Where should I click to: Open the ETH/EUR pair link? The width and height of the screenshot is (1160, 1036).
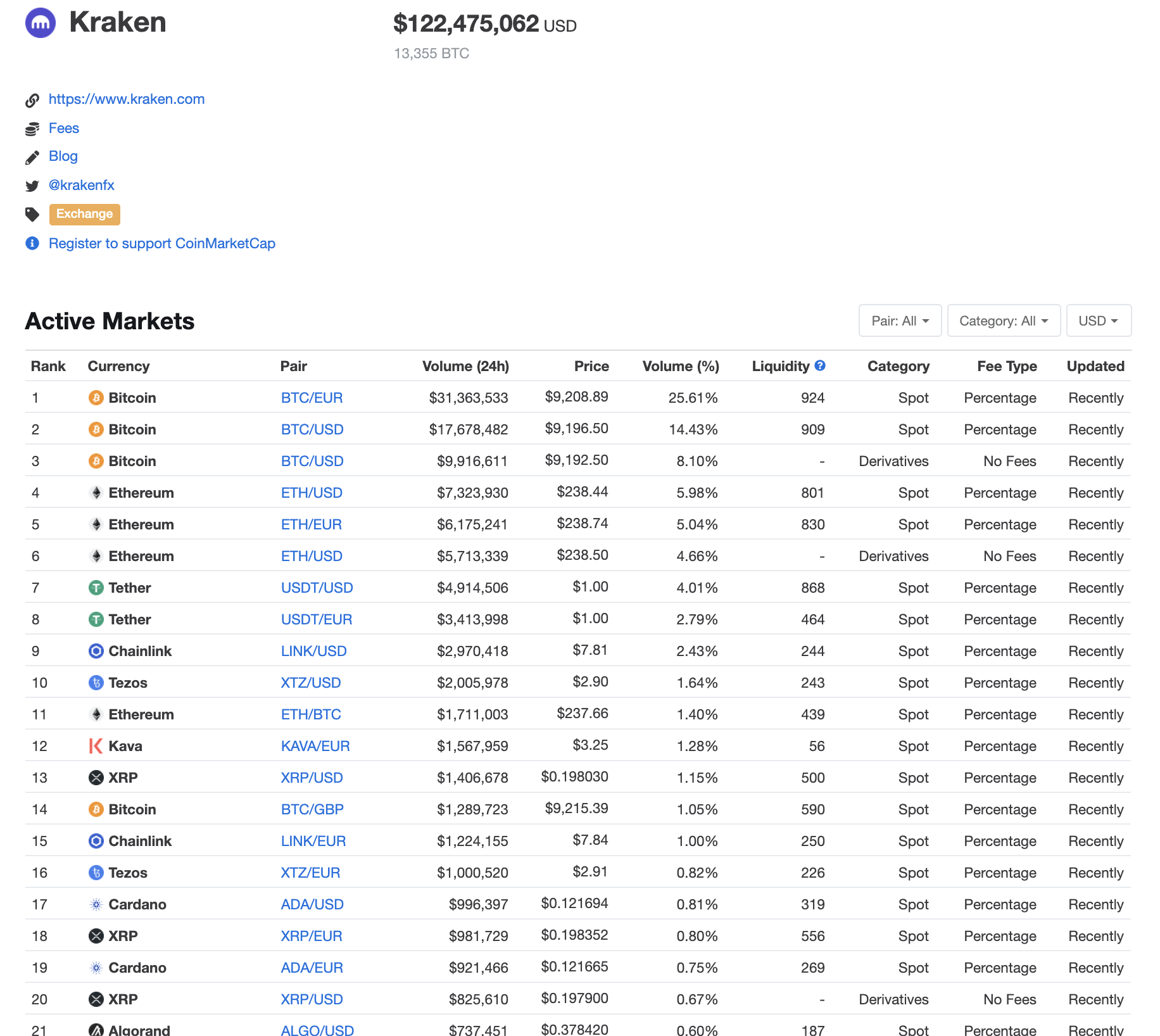312,524
